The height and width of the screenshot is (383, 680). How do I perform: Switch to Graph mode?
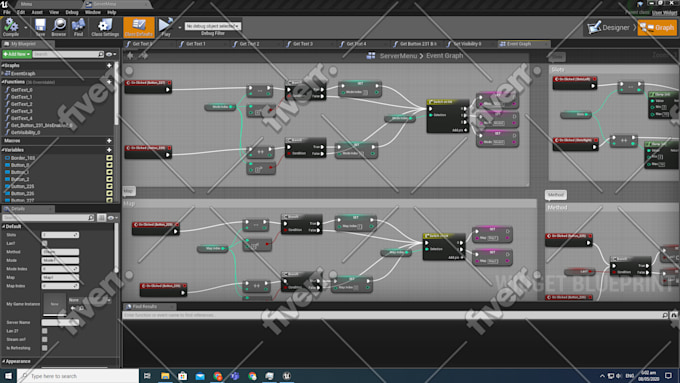[x=657, y=28]
